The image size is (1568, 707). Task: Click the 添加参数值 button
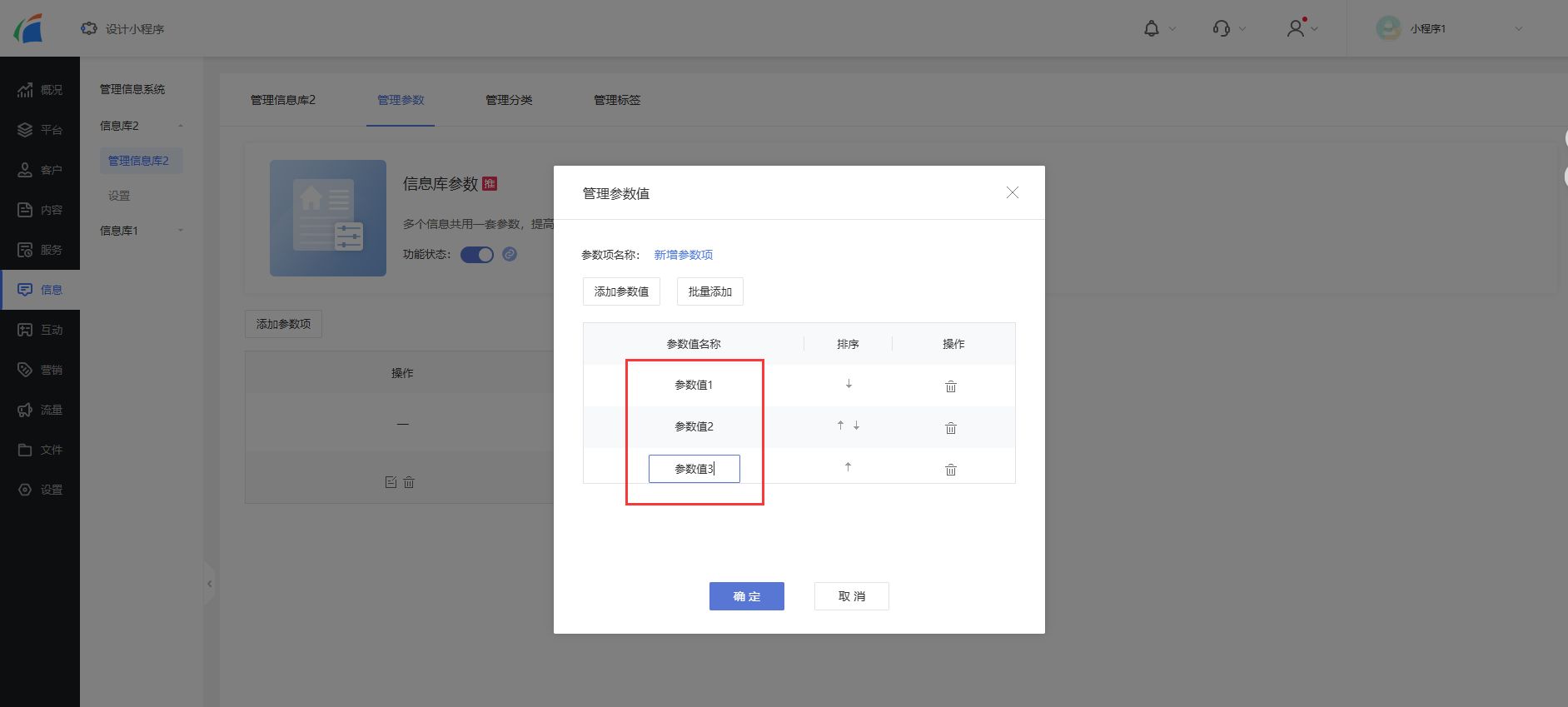[x=621, y=291]
